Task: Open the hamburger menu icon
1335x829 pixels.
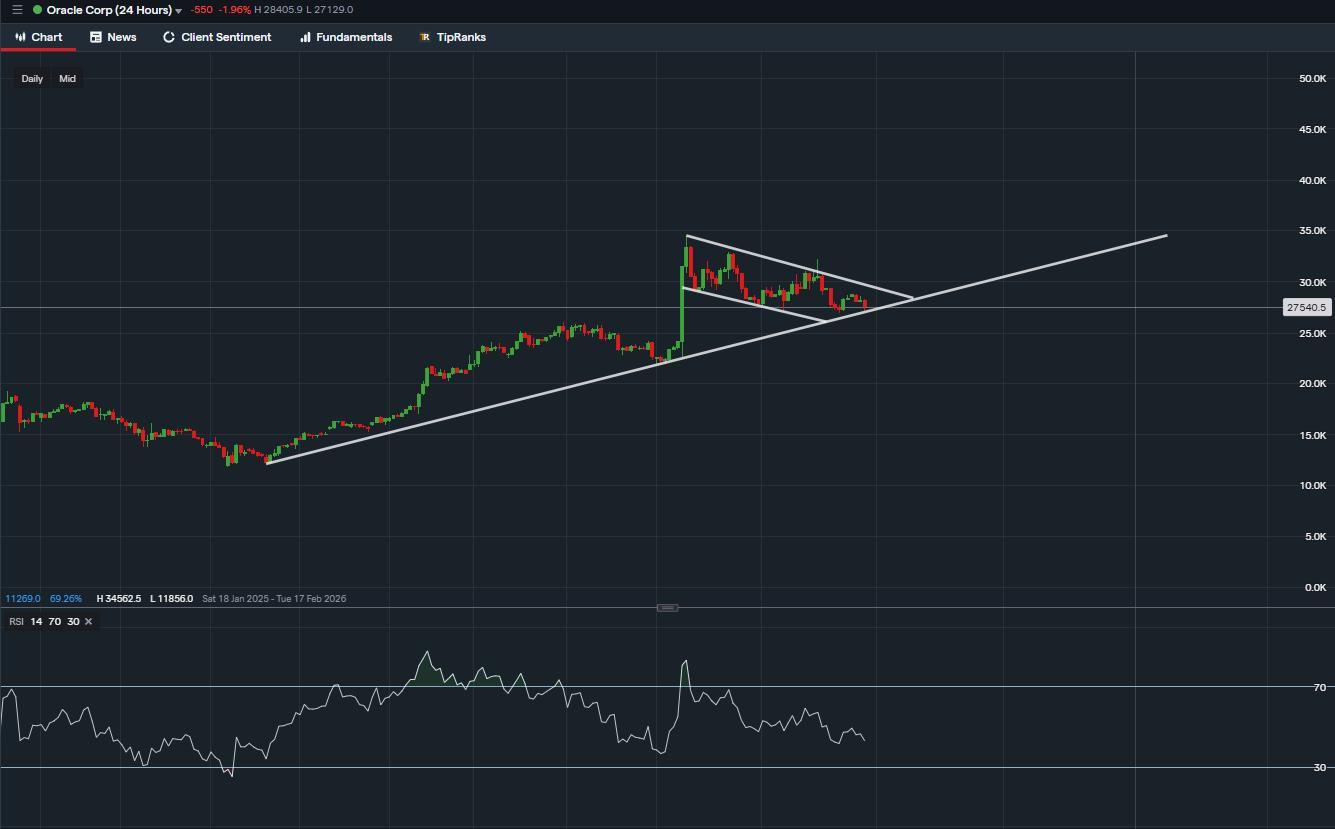Action: pyautogui.click(x=15, y=9)
